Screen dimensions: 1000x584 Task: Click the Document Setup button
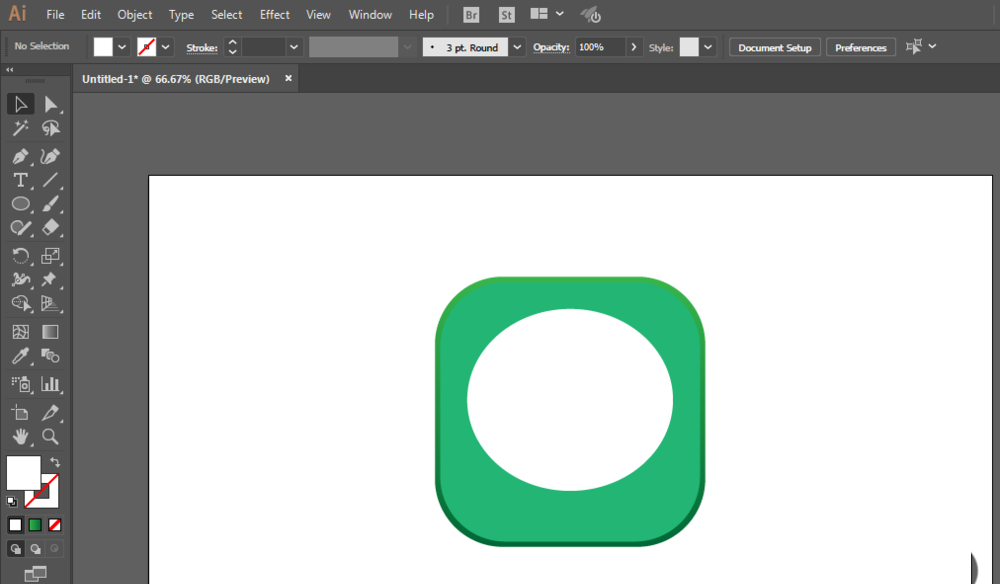coord(775,48)
